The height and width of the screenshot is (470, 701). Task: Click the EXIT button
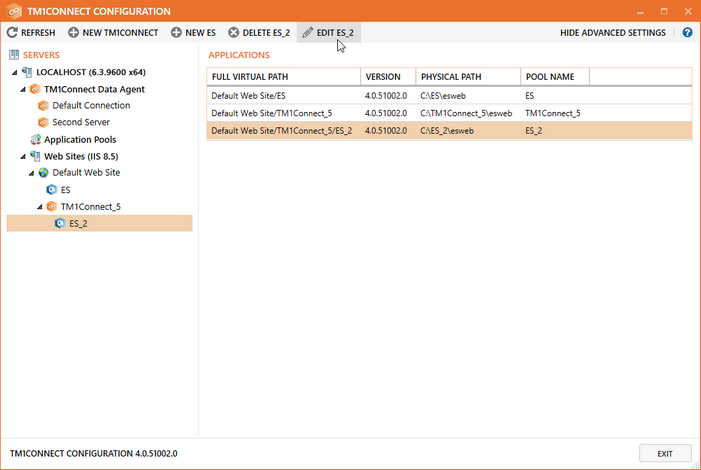point(665,453)
